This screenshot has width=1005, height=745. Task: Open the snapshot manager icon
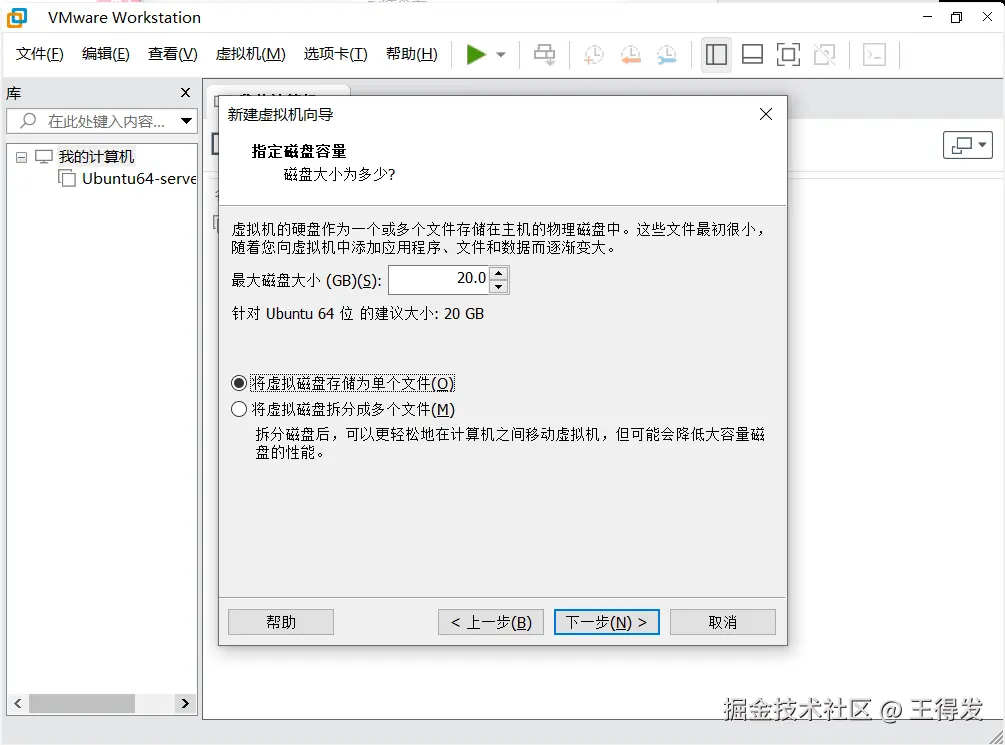pyautogui.click(x=667, y=54)
